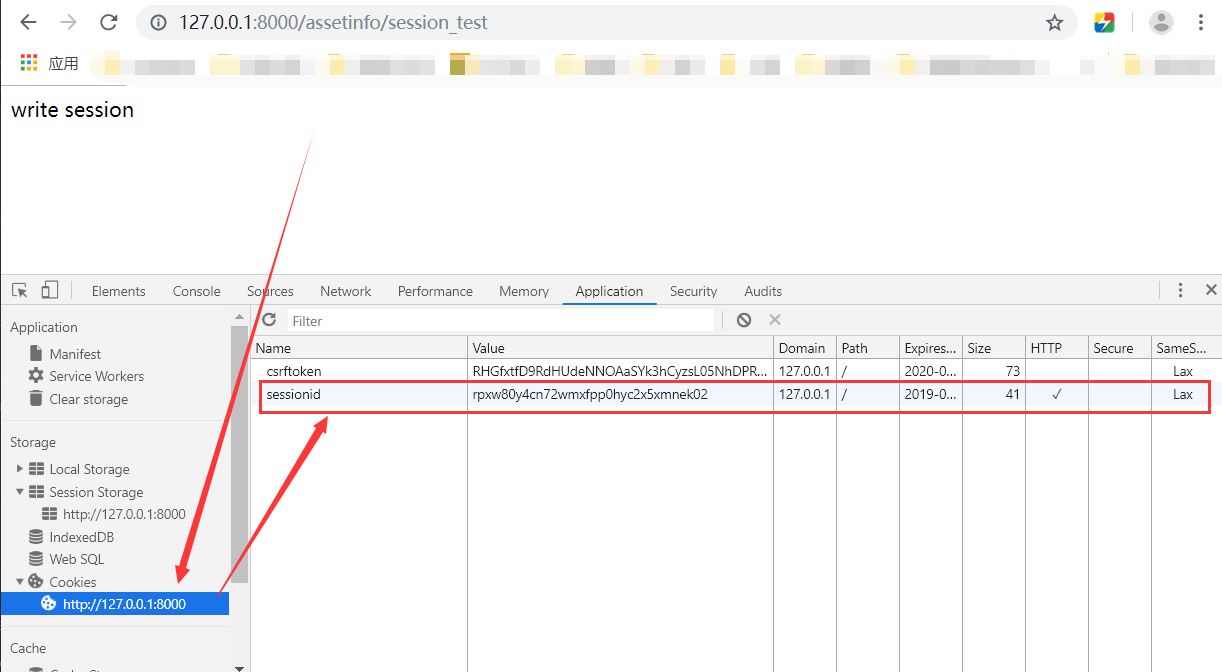
Task: Open the Sources tab
Action: click(270, 291)
